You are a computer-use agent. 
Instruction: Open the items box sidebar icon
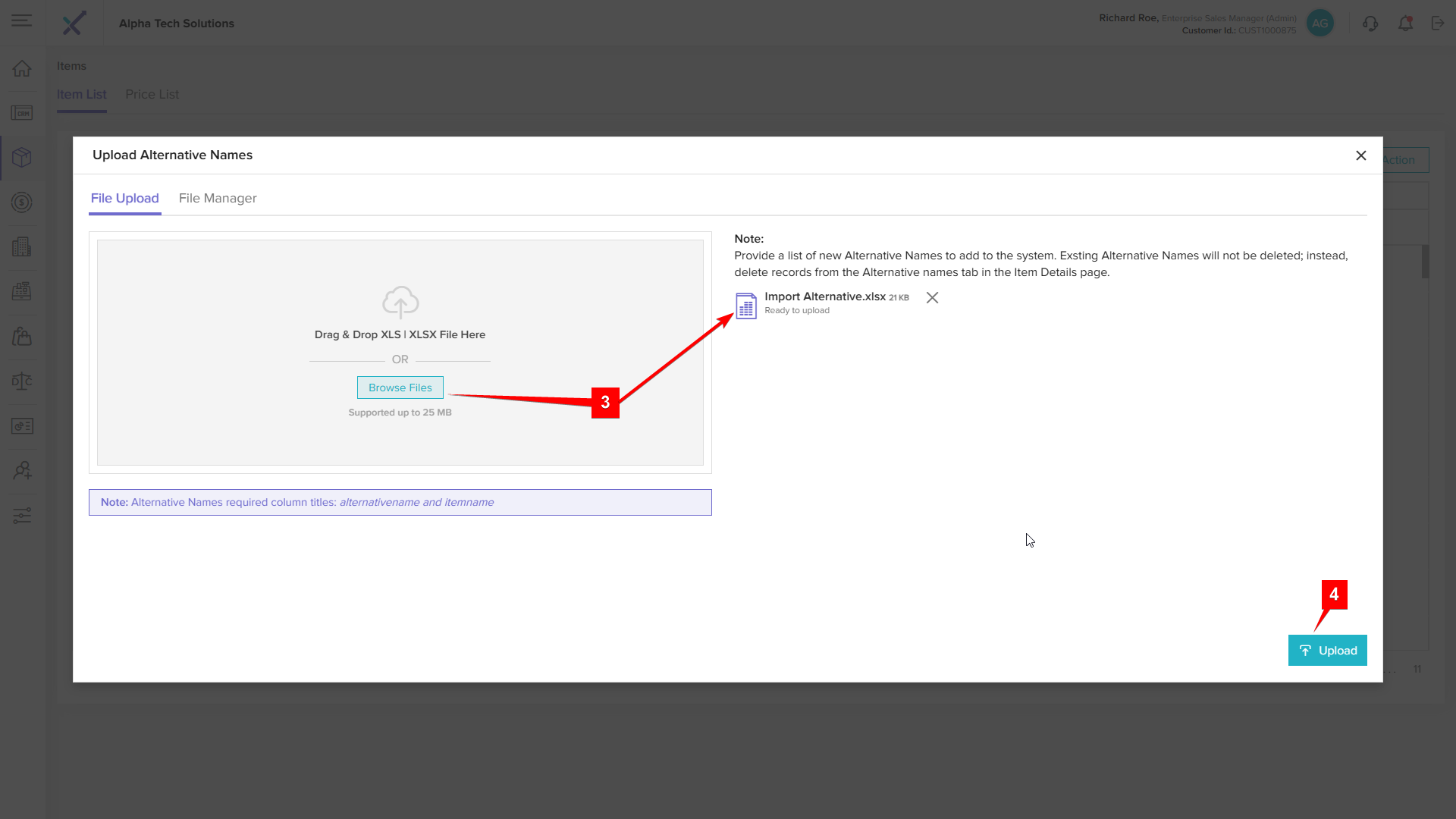point(22,157)
